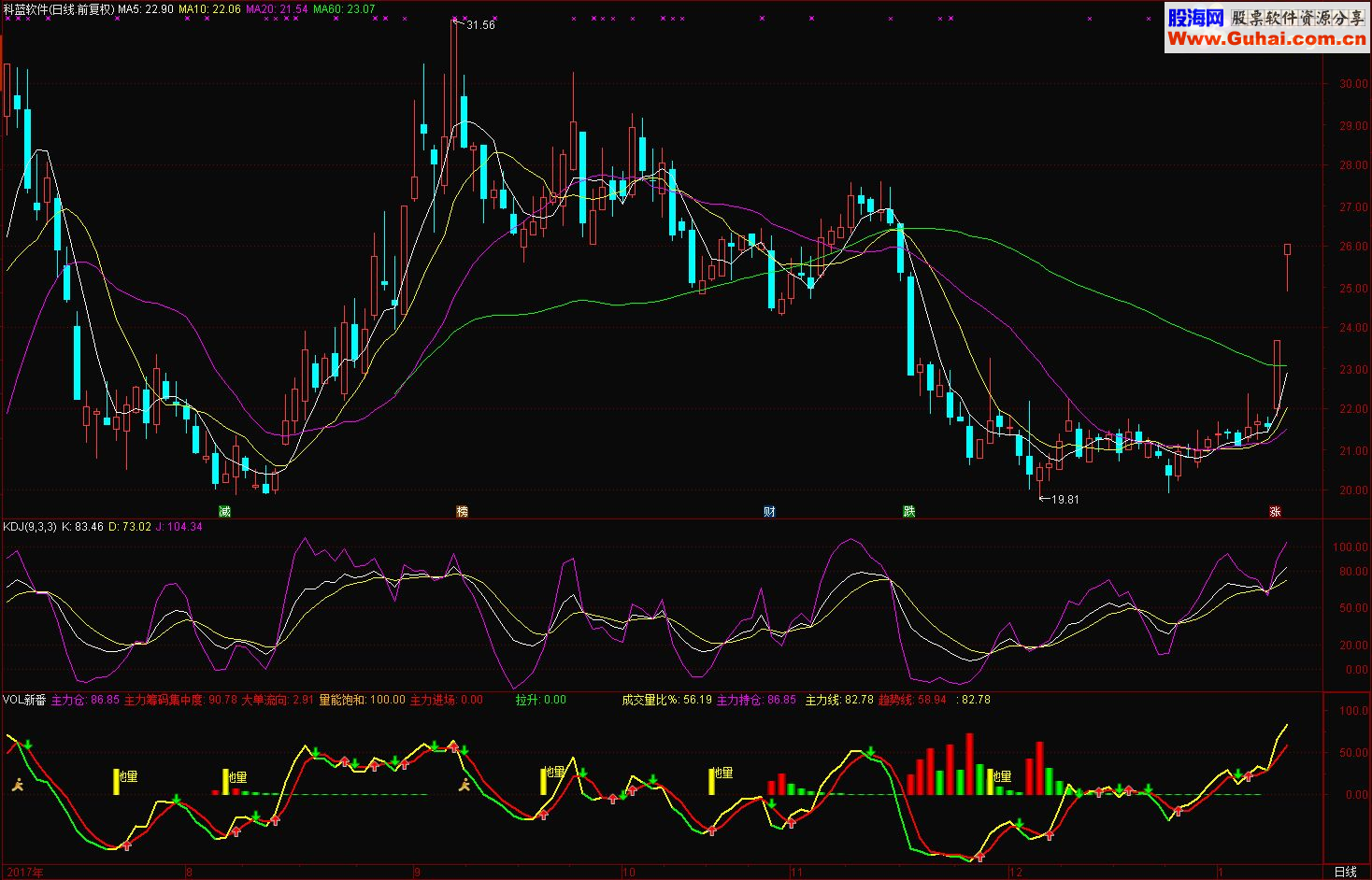This screenshot has width=1372, height=880.
Task: Click month 9 on the date axis
Action: pyautogui.click(x=419, y=873)
